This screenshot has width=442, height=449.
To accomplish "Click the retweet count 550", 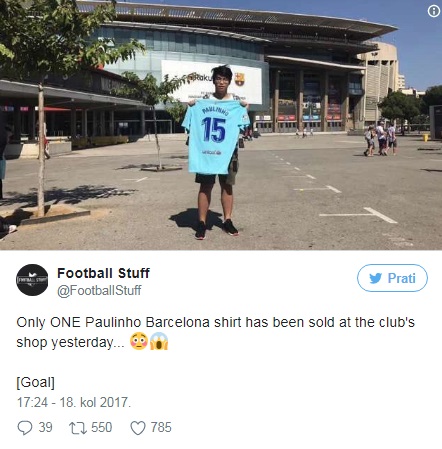I will coord(102,428).
